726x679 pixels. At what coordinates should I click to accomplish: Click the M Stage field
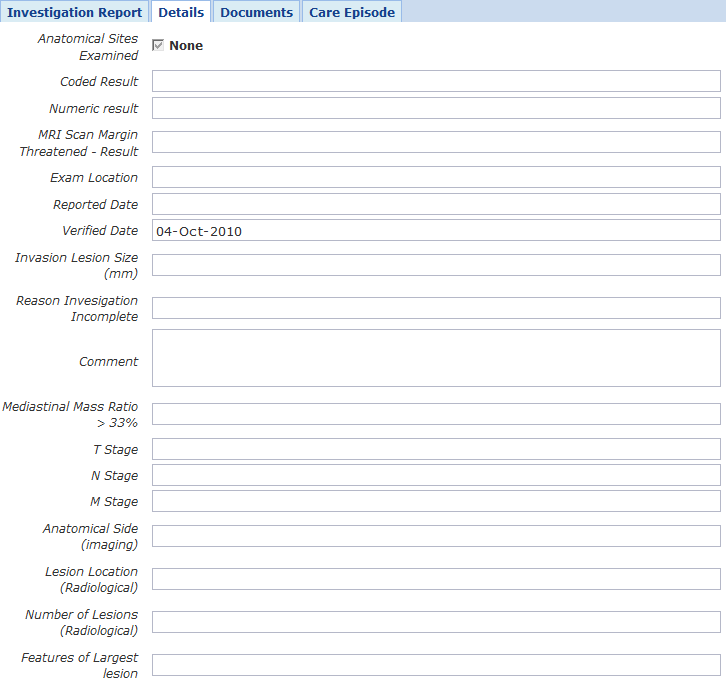[436, 501]
